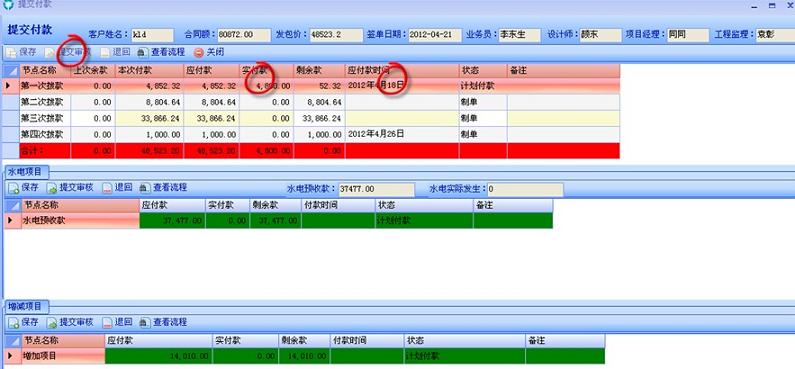Click the 水电实际发生 field
Image resolution: width=795 pixels, height=369 pixels.
525,189
